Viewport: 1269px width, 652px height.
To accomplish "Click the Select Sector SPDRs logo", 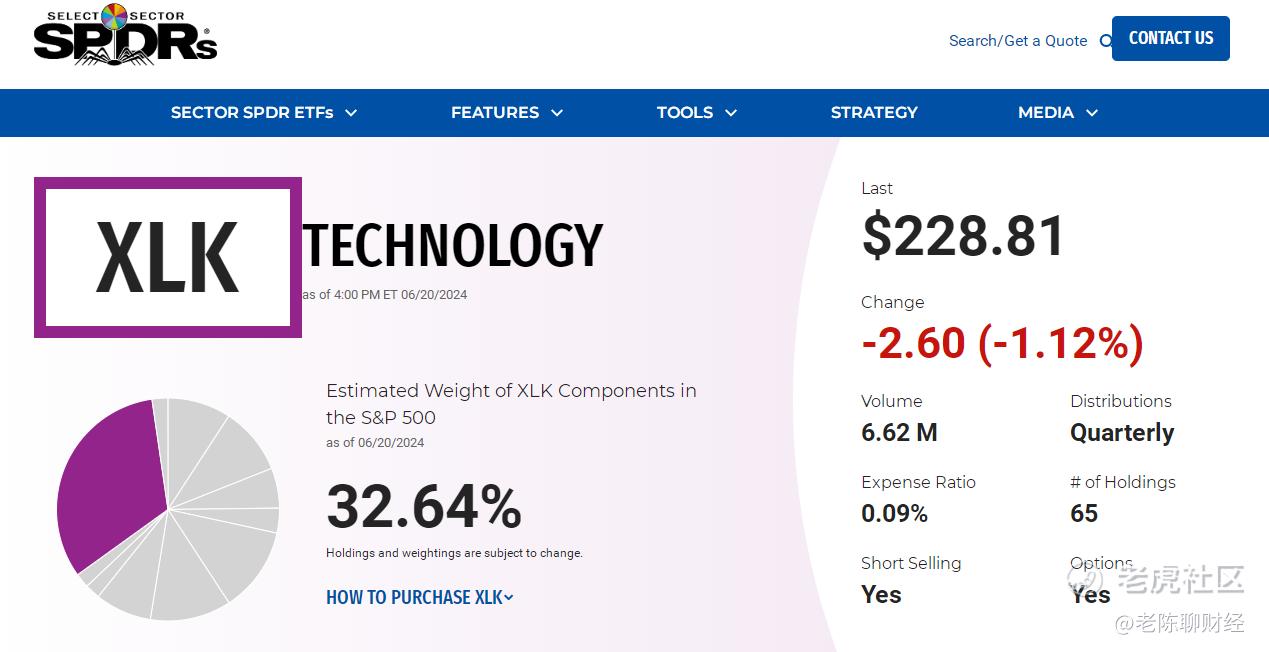I will click(x=125, y=36).
